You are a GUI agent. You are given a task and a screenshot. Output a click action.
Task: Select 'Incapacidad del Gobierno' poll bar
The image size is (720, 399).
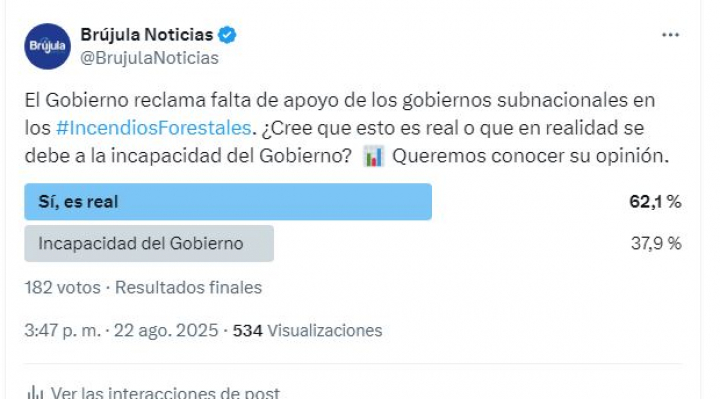click(149, 243)
